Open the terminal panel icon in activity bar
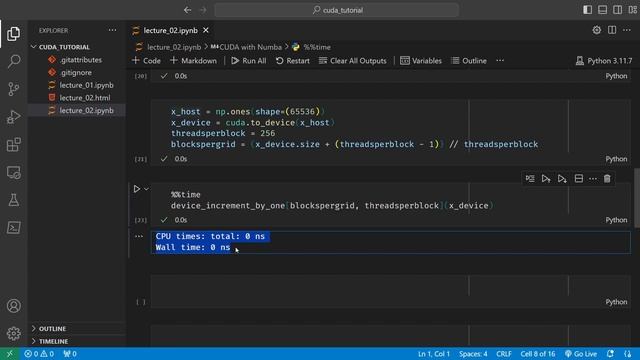This screenshot has height=360, width=640. 13,228
